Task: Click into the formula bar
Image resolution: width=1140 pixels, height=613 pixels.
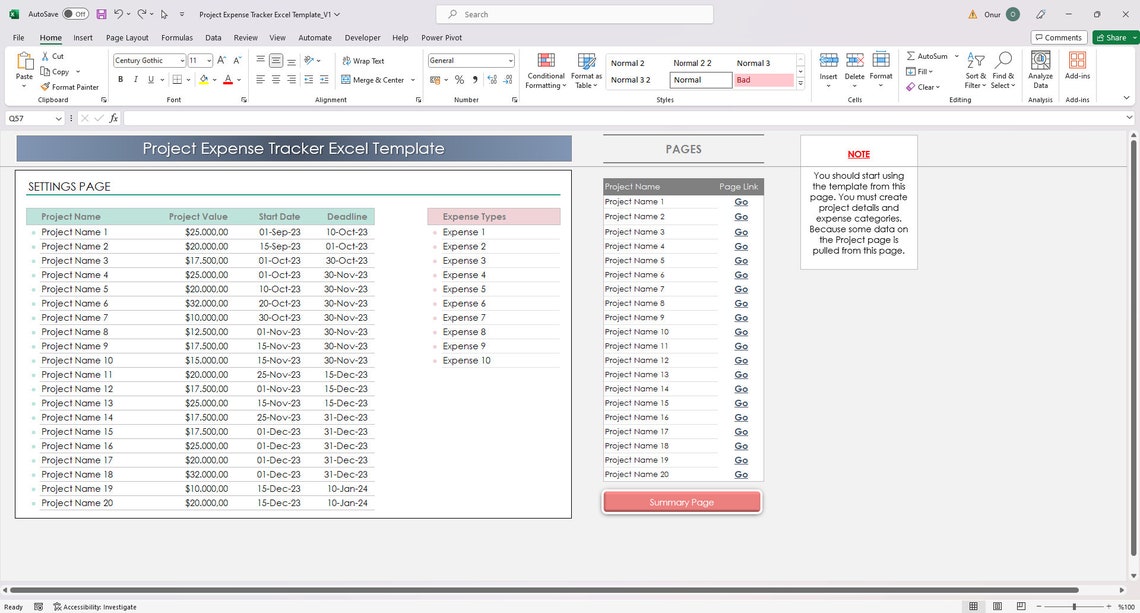Action: [x=625, y=118]
